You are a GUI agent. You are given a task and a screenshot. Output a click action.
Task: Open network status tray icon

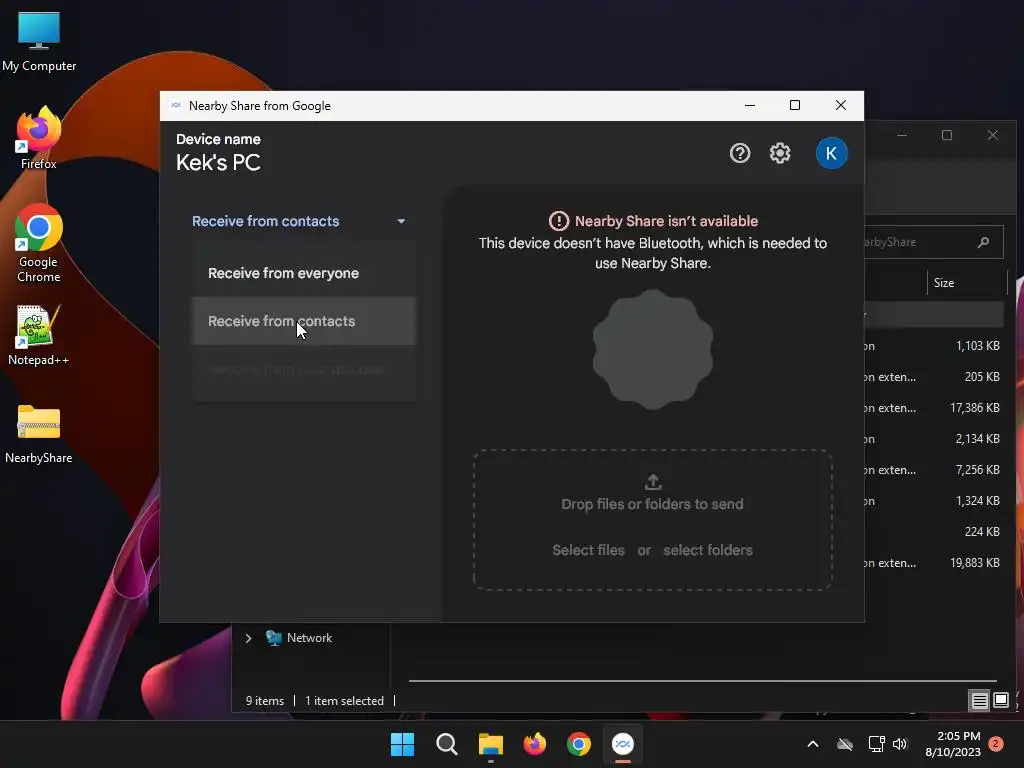tap(876, 744)
